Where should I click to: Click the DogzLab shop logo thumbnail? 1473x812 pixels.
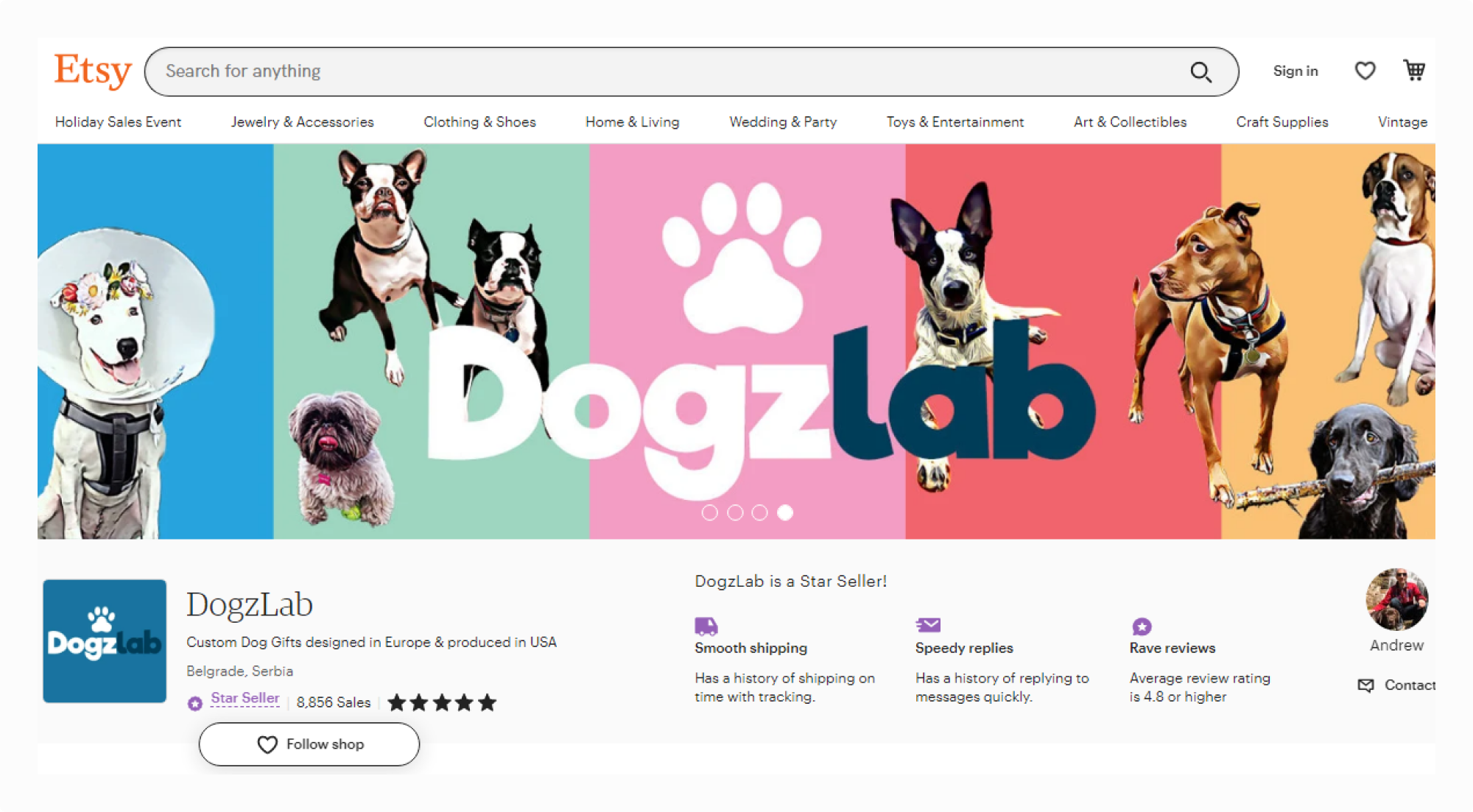(x=105, y=640)
